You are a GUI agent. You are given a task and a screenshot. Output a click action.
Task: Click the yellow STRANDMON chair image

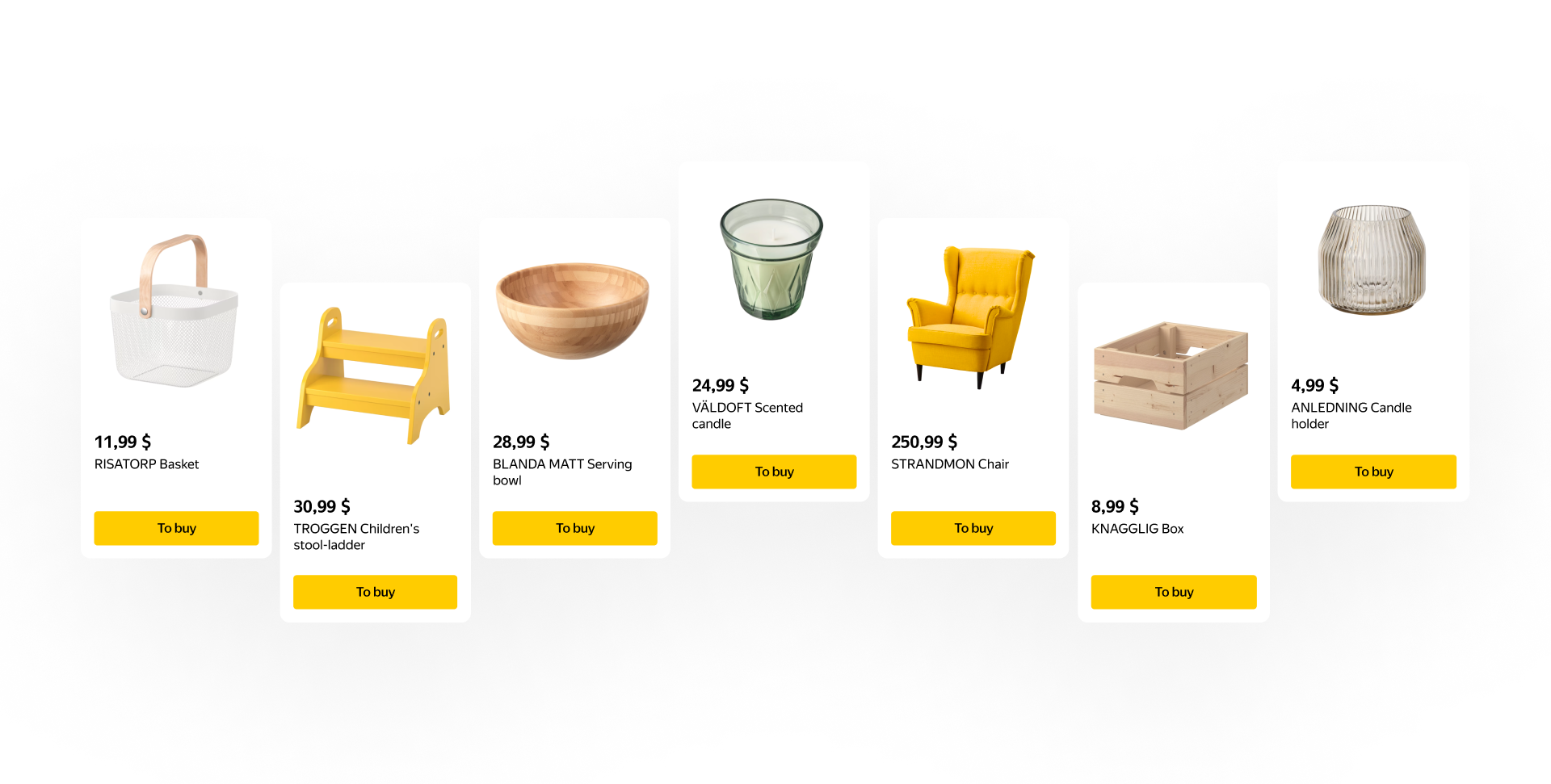(970, 317)
